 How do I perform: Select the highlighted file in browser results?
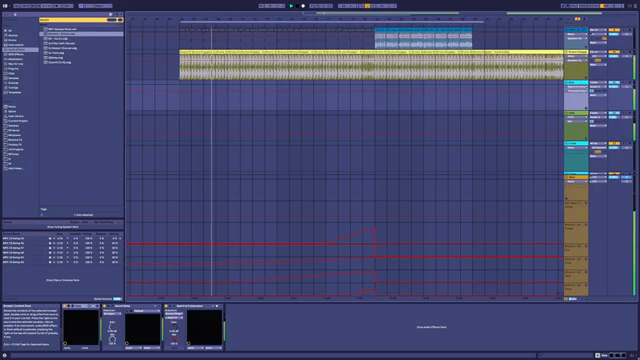[x=81, y=34]
